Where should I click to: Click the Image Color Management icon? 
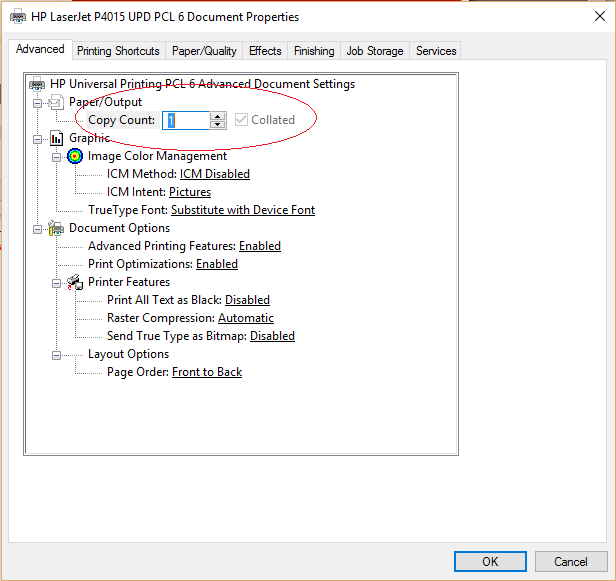pyautogui.click(x=75, y=156)
